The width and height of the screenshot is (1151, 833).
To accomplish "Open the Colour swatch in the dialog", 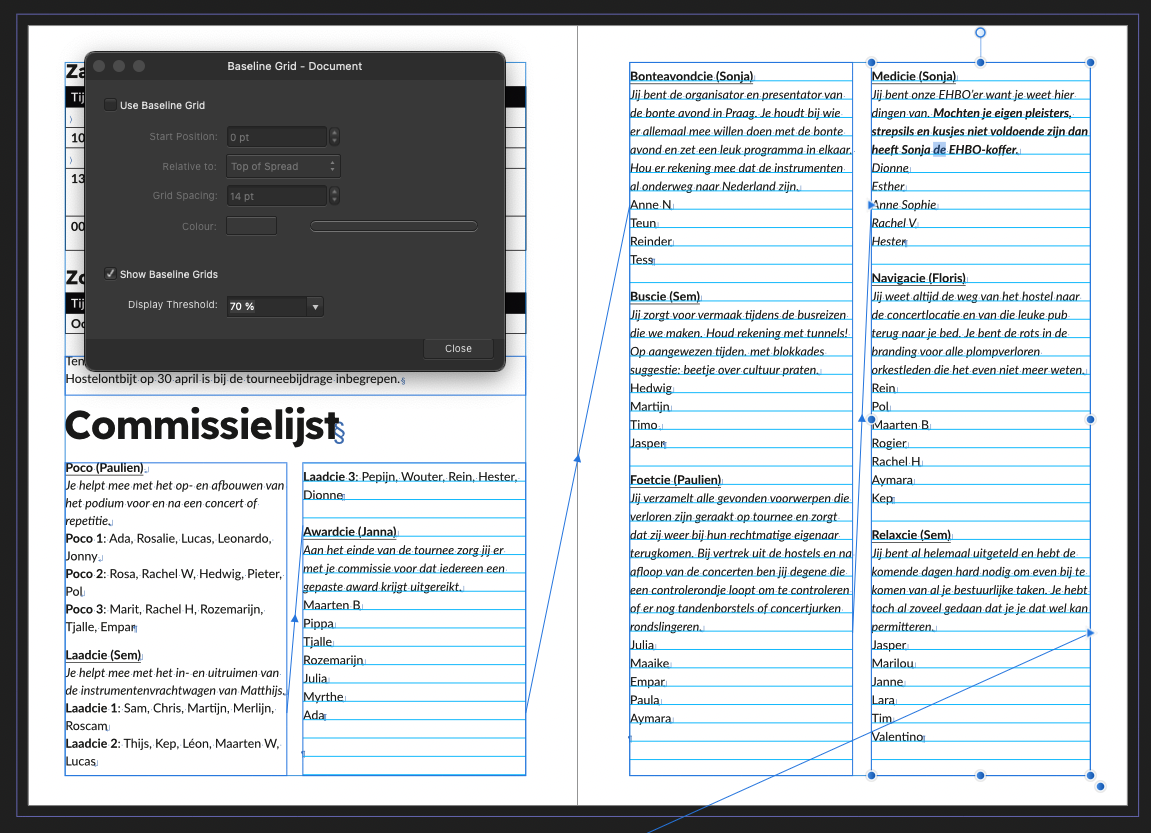I will (251, 226).
